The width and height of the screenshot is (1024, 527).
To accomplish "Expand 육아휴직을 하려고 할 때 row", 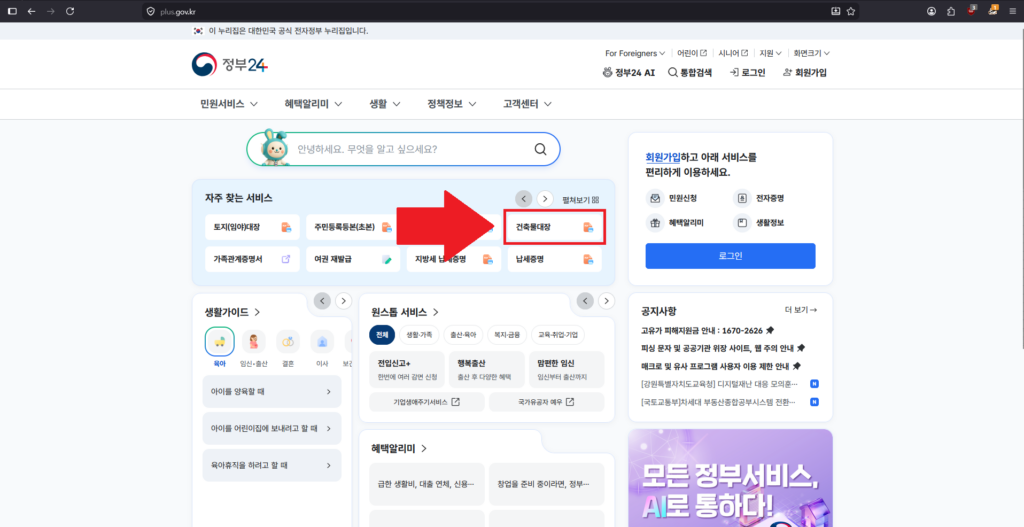I will (x=272, y=466).
